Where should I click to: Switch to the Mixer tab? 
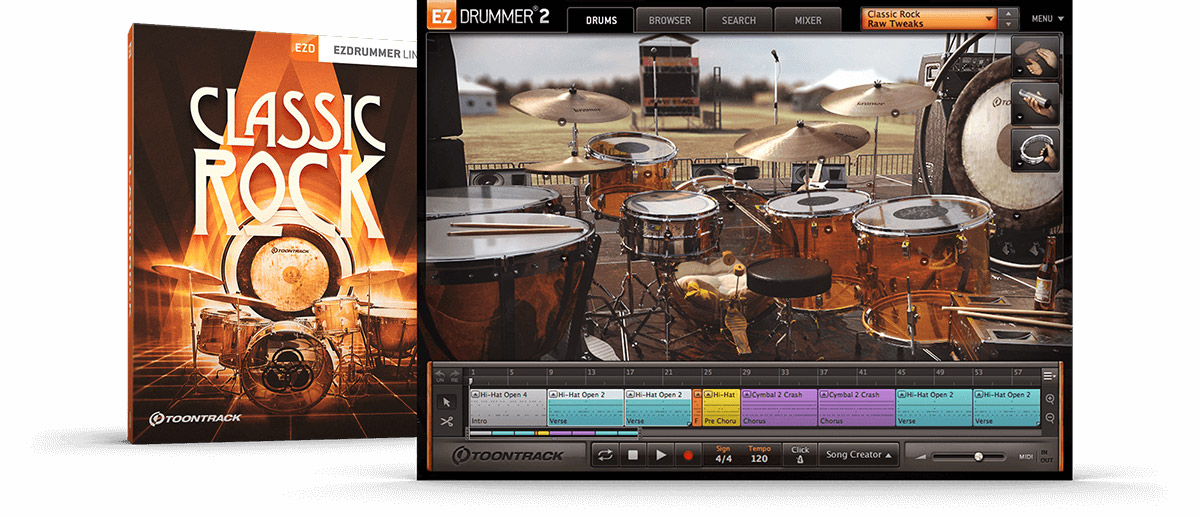click(808, 20)
